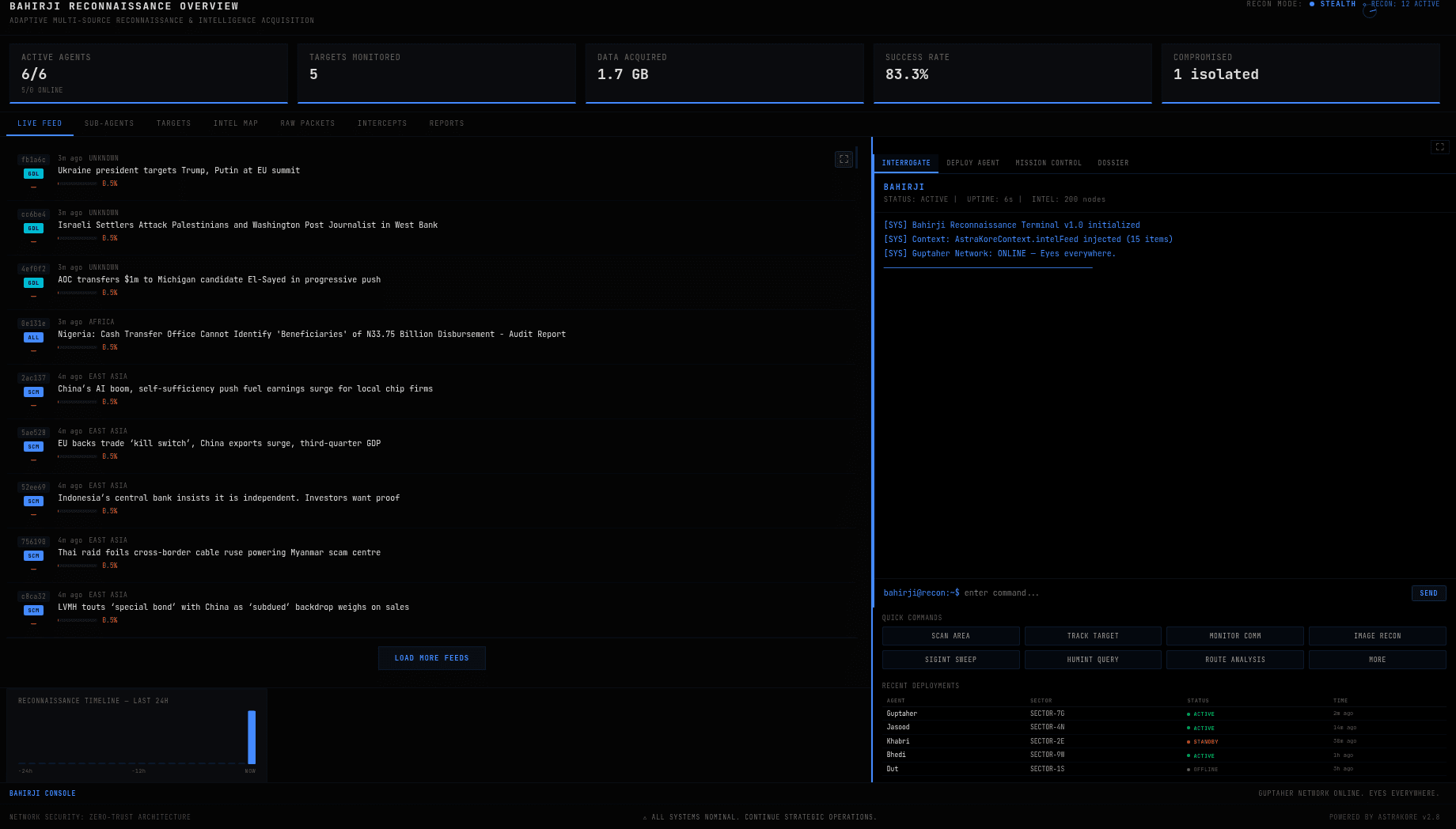Open the Reports tab
Image resolution: width=1456 pixels, height=829 pixels.
coord(447,123)
